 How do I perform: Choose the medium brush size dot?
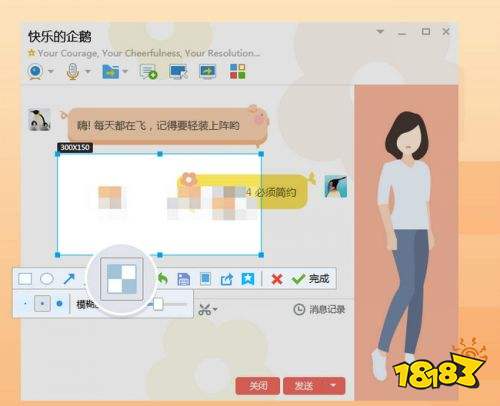click(x=42, y=304)
